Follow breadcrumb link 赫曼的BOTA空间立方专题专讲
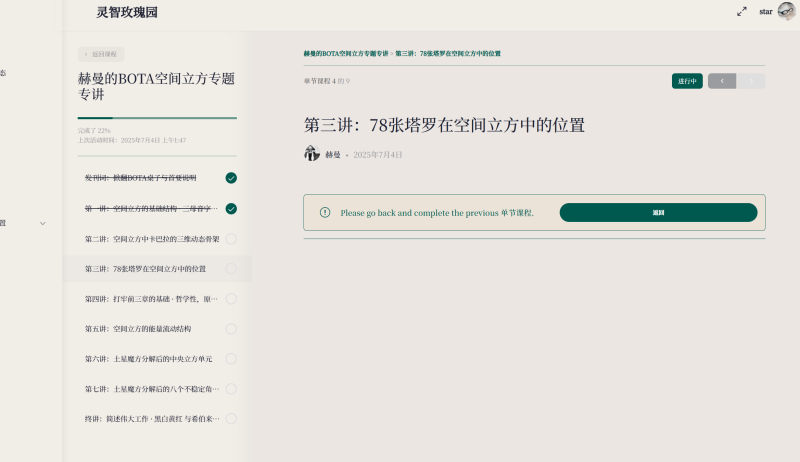Screen dimensions: 800x462 click(x=346, y=54)
